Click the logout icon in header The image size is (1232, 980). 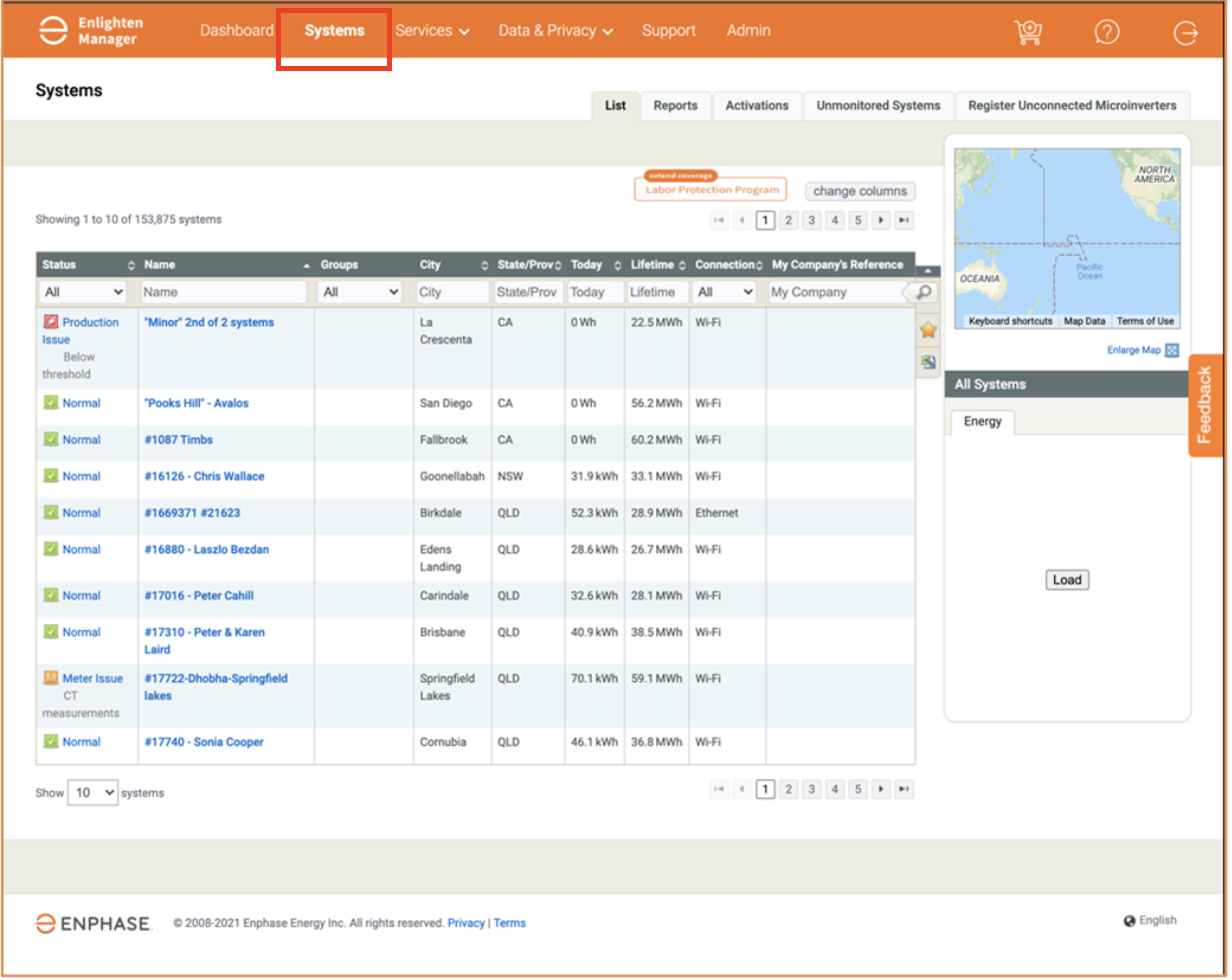(x=1185, y=33)
